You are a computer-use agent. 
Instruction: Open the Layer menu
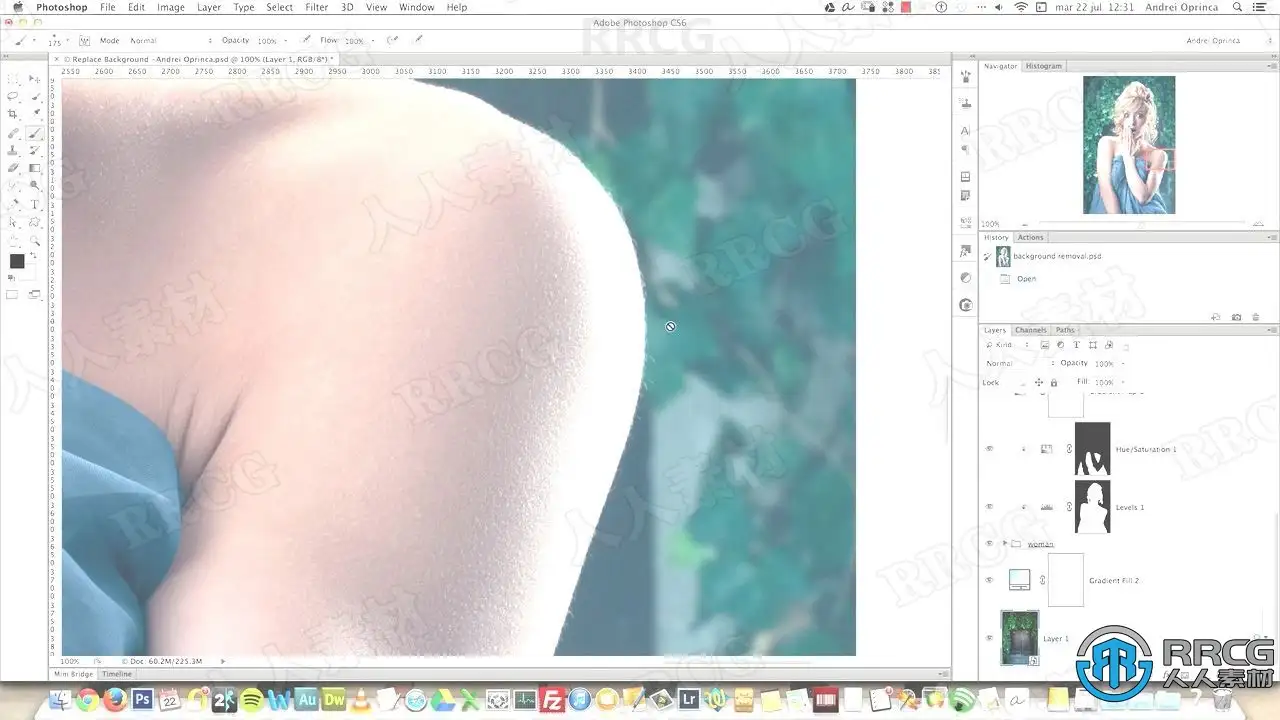pyautogui.click(x=209, y=7)
